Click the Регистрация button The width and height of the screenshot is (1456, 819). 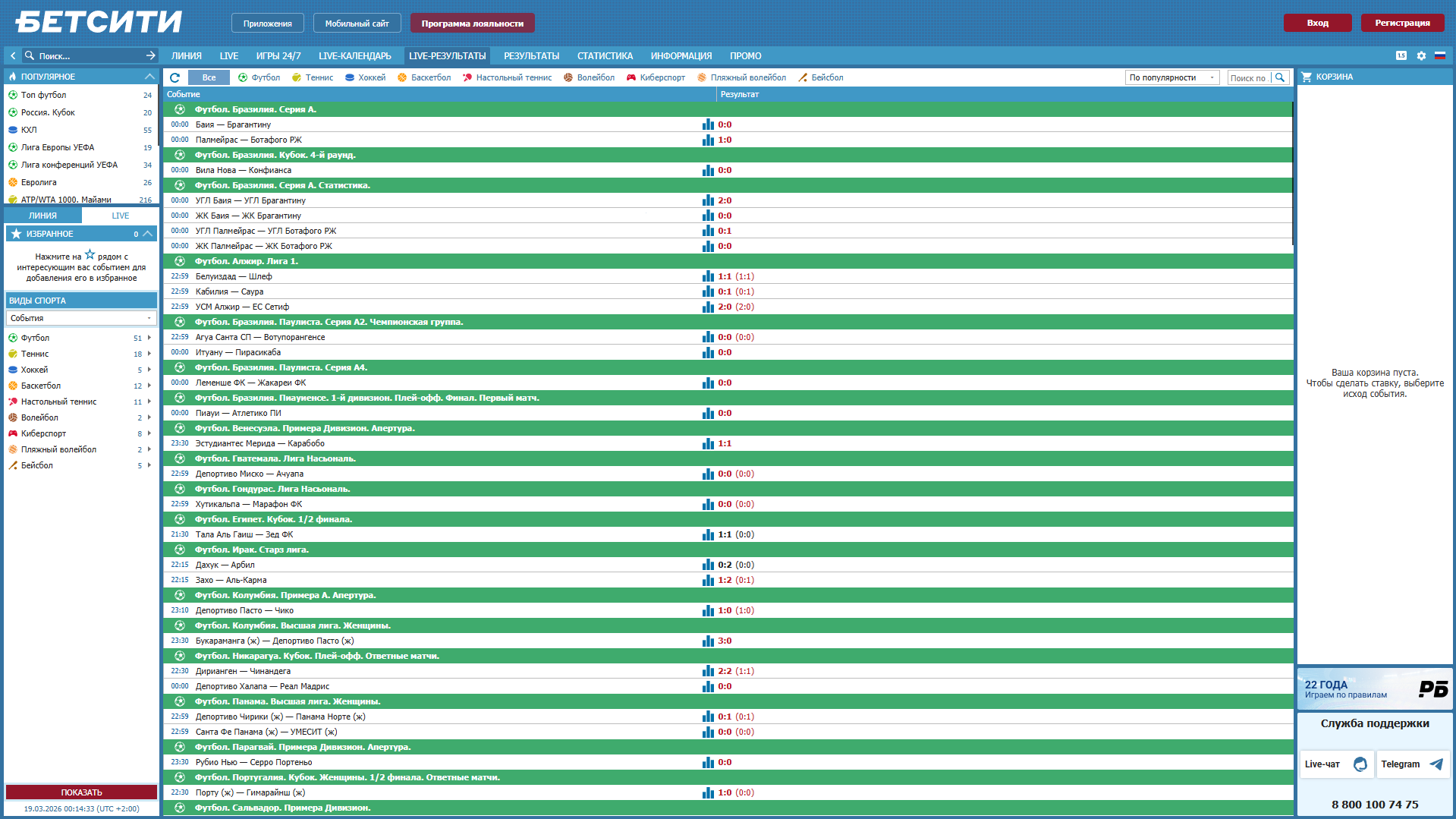click(x=1402, y=23)
